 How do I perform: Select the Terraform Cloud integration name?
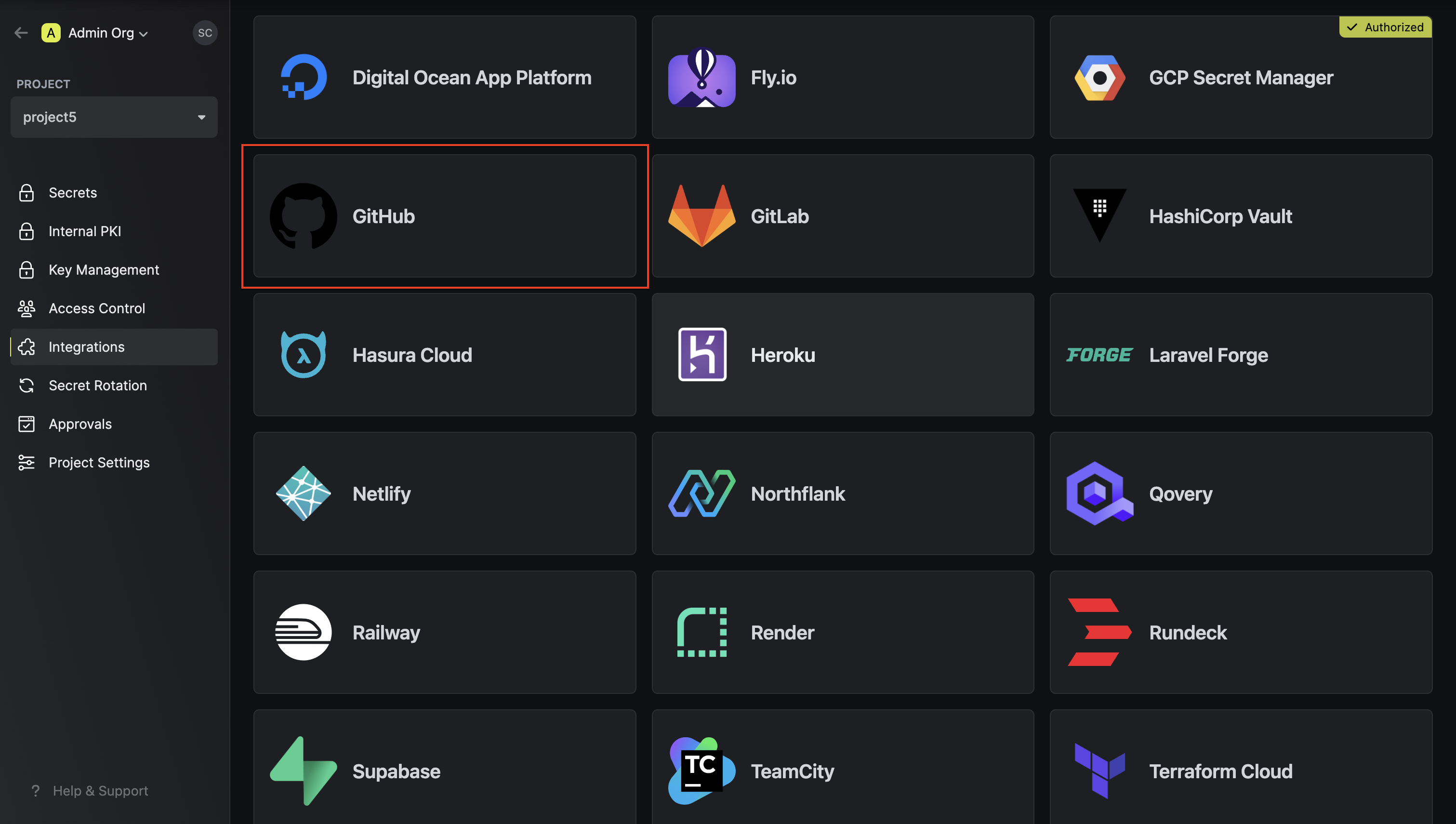click(1221, 771)
